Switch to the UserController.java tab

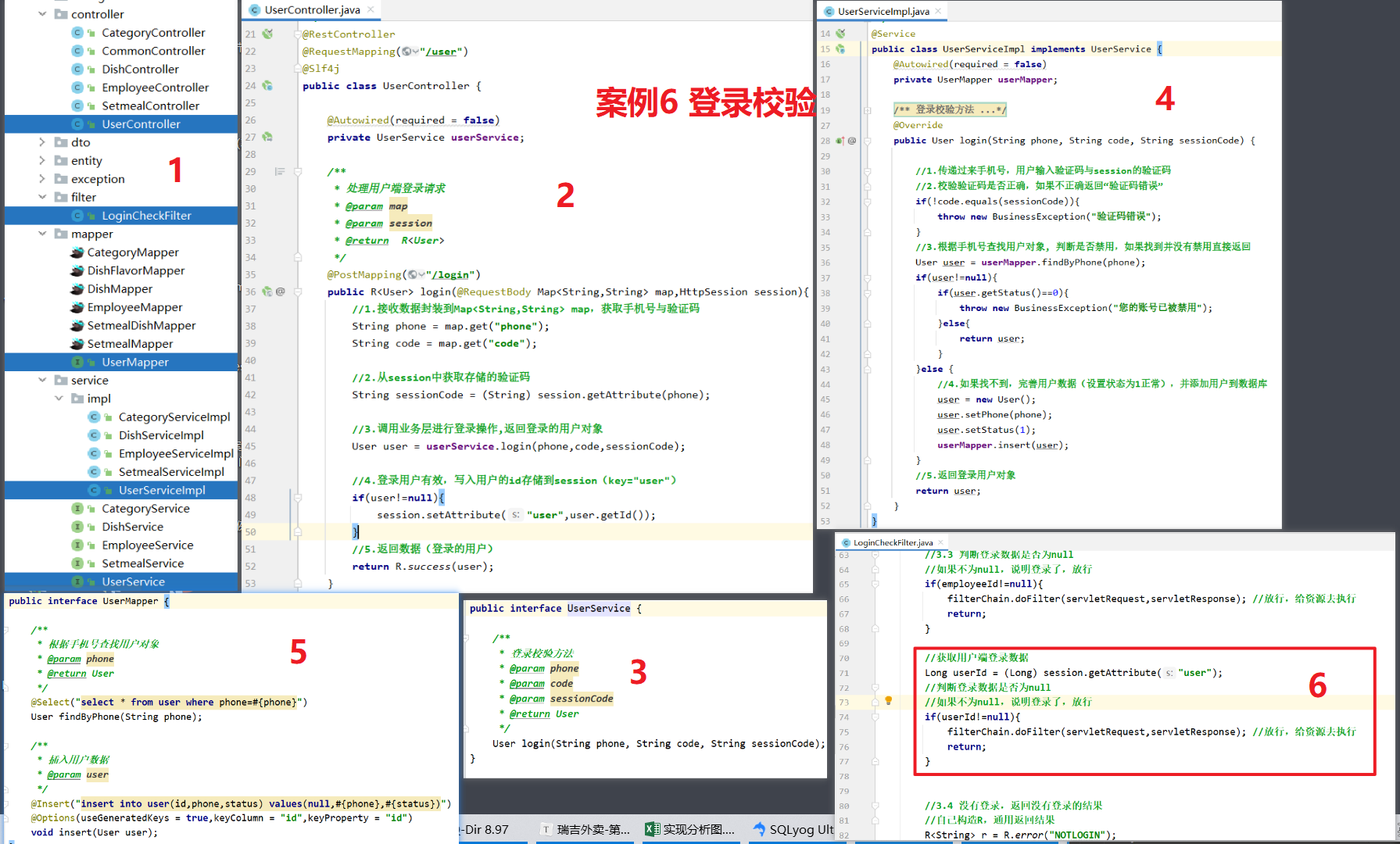tap(312, 10)
